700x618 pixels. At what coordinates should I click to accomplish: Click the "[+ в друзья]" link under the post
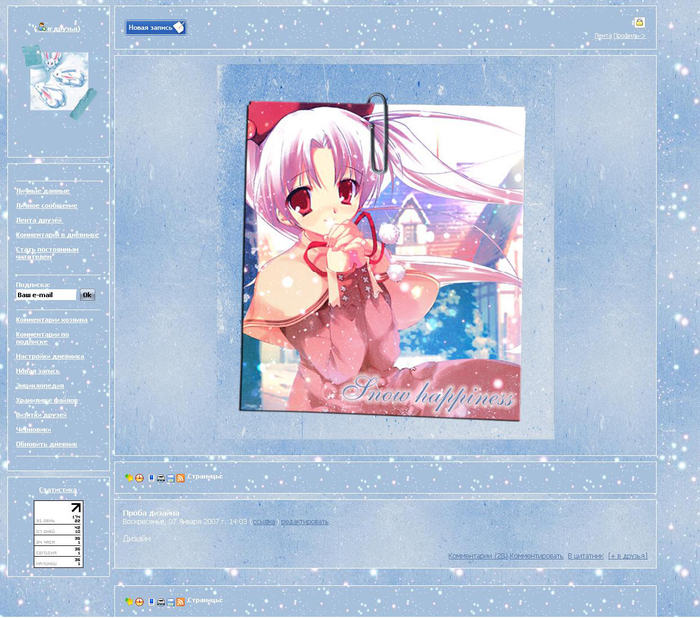coord(628,556)
